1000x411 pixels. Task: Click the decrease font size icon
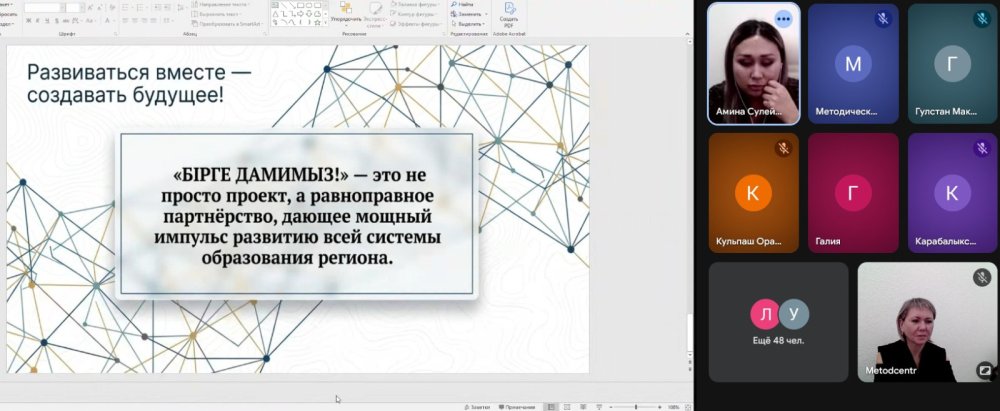point(99,8)
